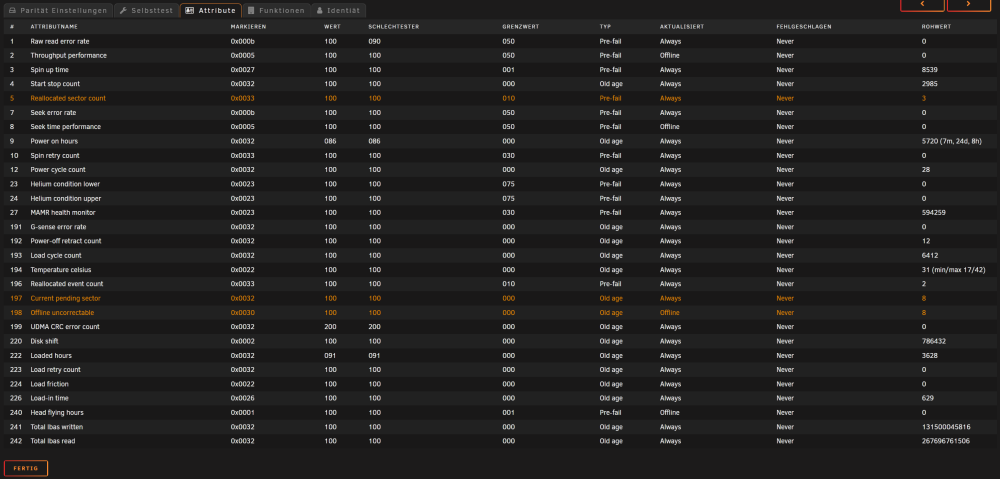This screenshot has width=1000, height=479.
Task: Select the Throughput performance attribute
Action: 68,55
